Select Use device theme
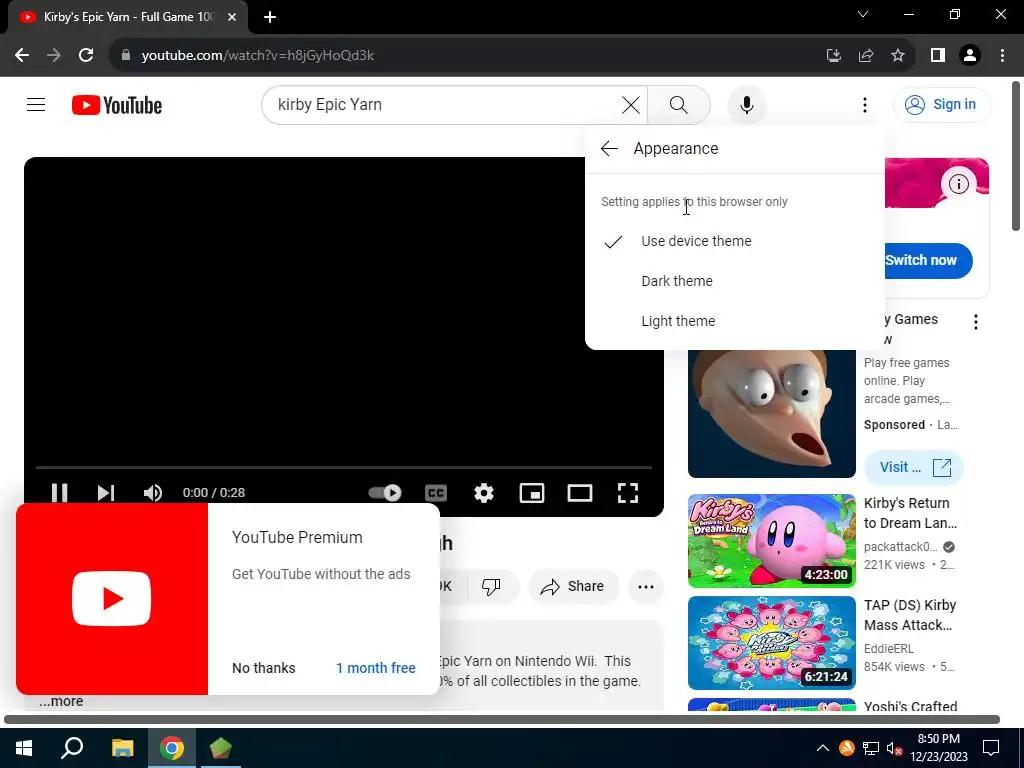Screen dimensions: 1024x768 pos(735,241)
